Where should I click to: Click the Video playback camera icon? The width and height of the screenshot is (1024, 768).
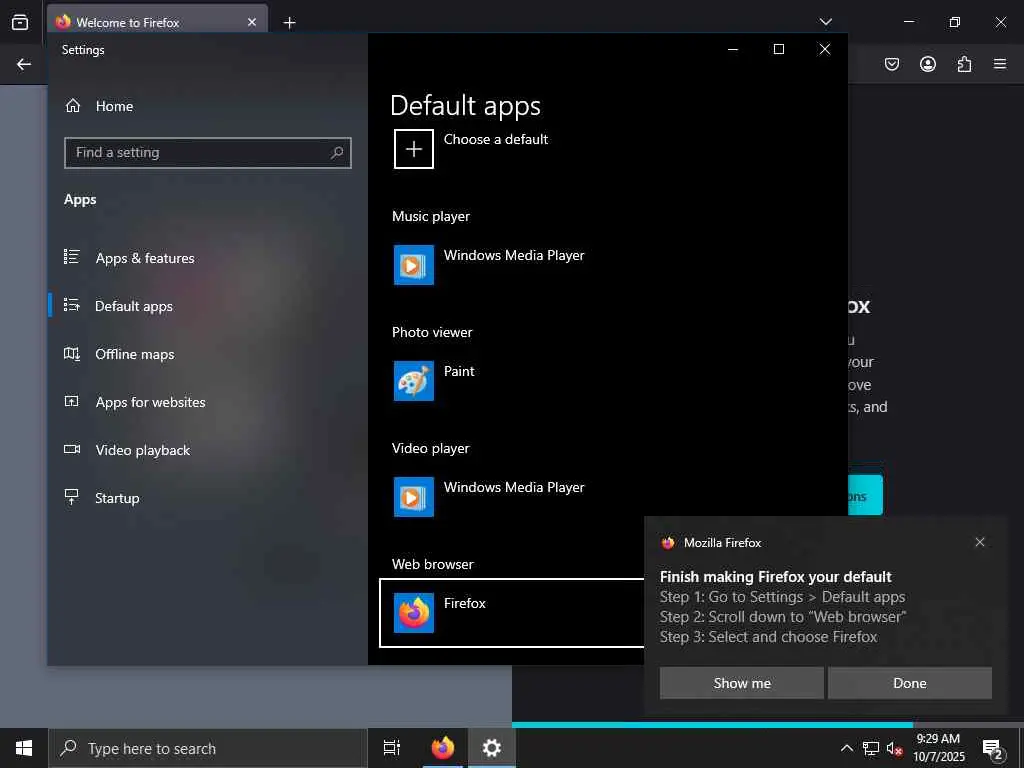tap(72, 449)
